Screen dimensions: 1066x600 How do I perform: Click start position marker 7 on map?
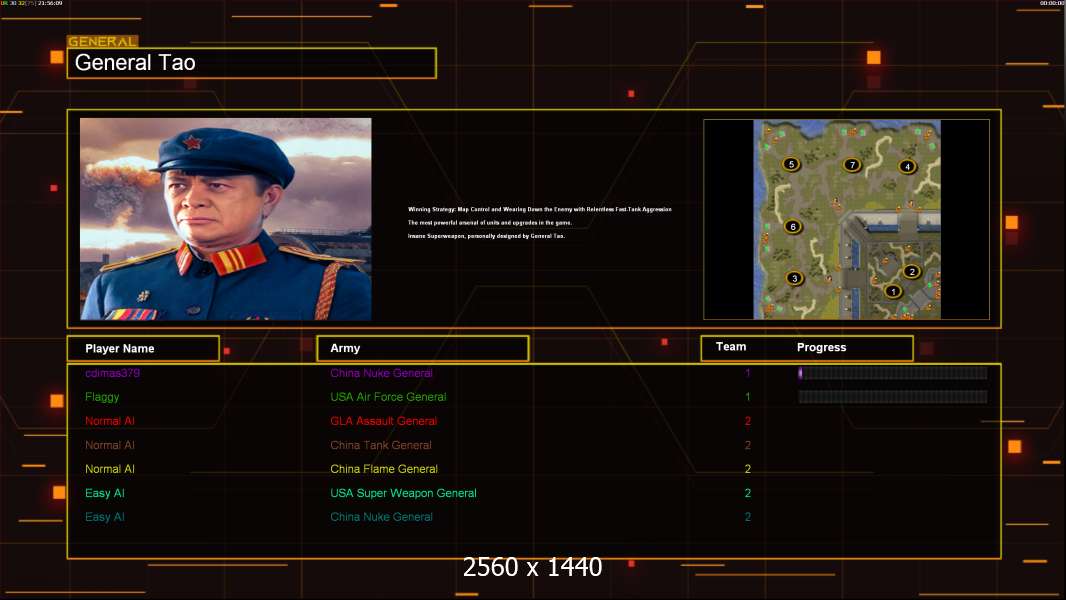852,165
